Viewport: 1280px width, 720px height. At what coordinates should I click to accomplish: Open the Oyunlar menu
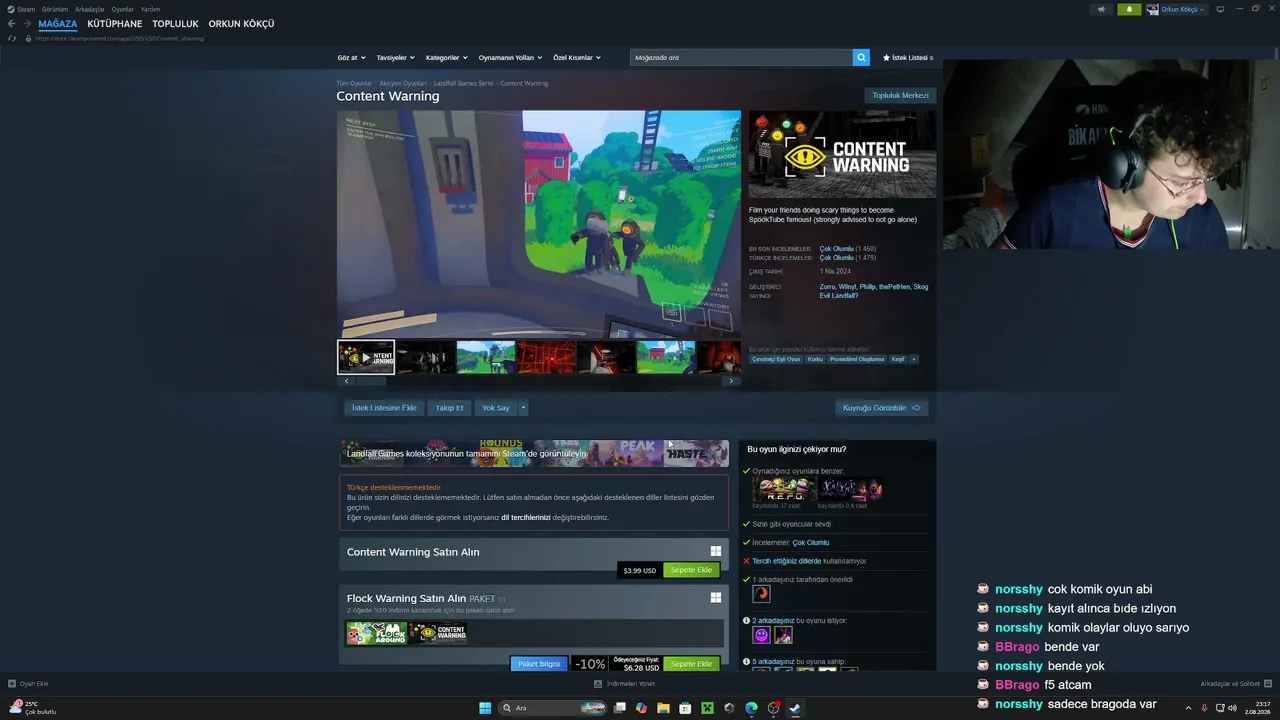122,9
